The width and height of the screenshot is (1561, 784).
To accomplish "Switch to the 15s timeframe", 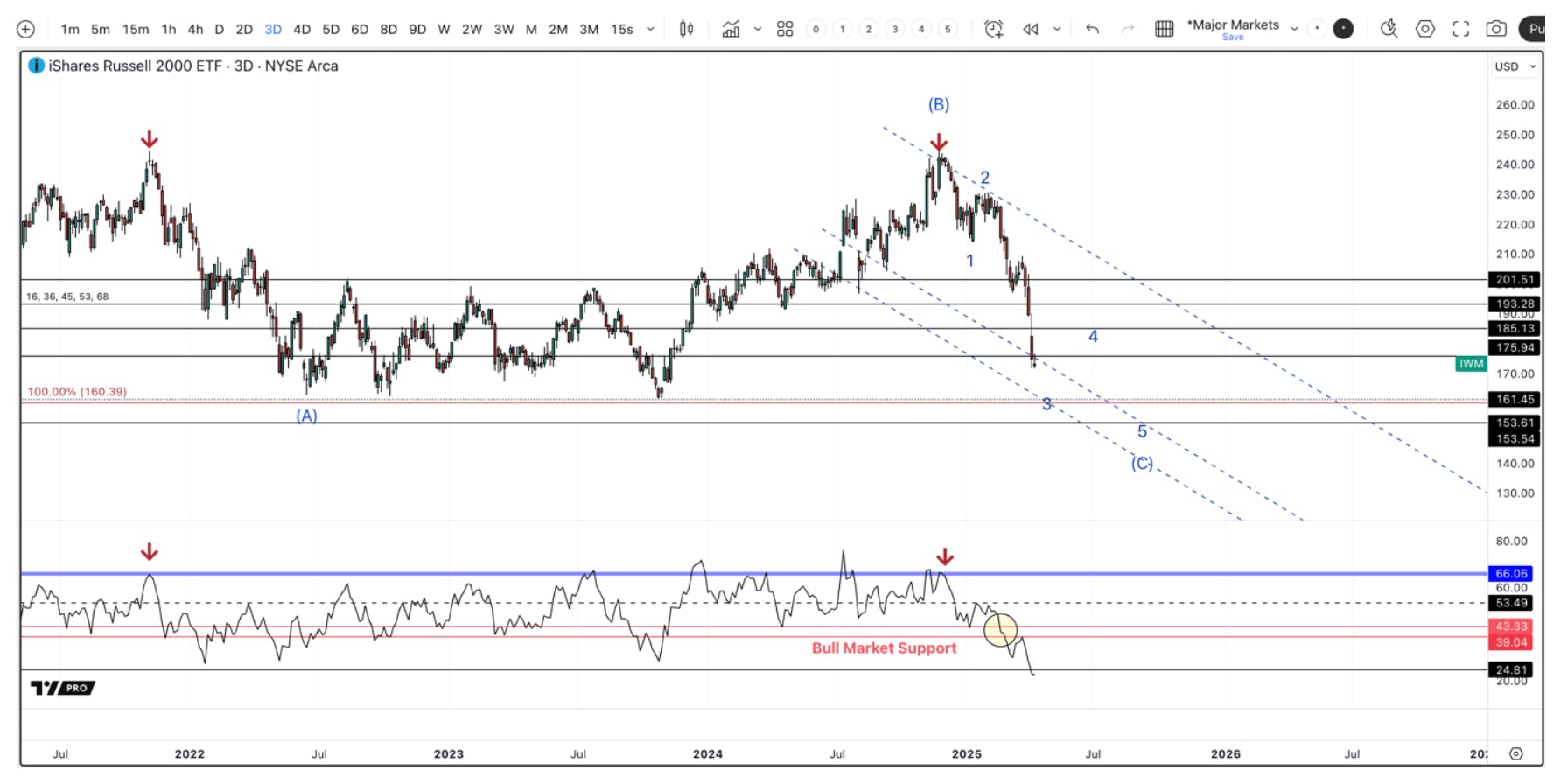I will click(622, 29).
